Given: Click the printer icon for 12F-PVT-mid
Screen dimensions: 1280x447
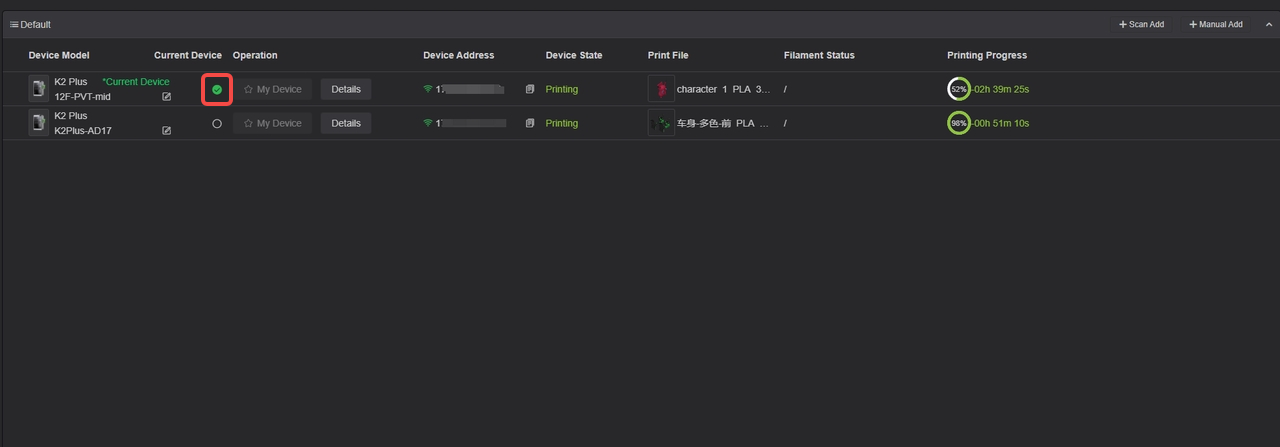Looking at the screenshot, I should tap(39, 89).
